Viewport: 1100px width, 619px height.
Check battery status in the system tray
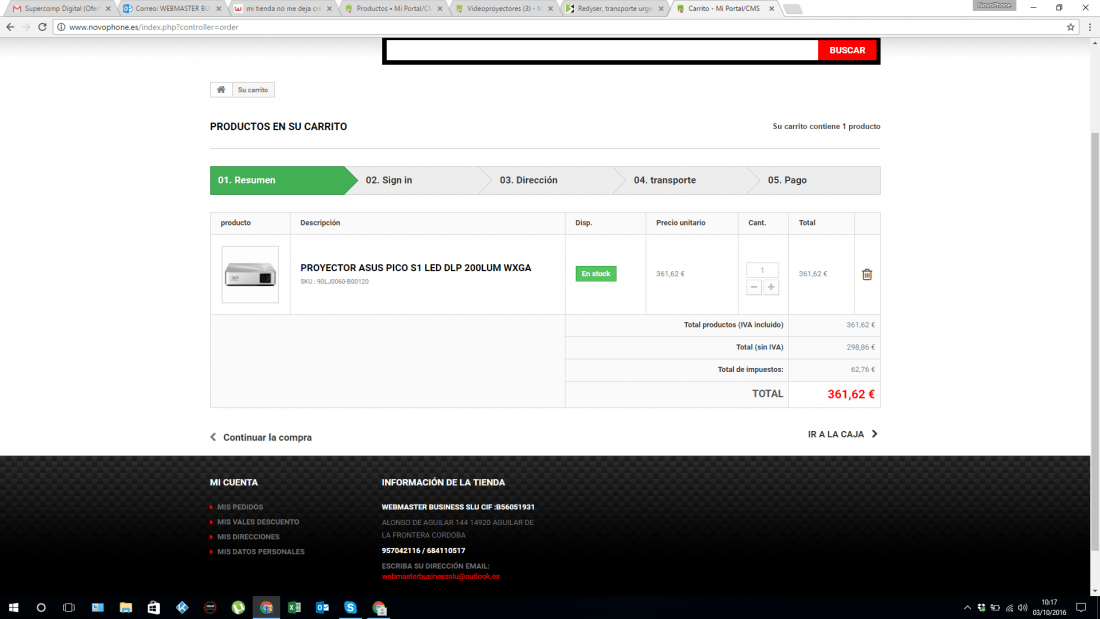(x=995, y=608)
